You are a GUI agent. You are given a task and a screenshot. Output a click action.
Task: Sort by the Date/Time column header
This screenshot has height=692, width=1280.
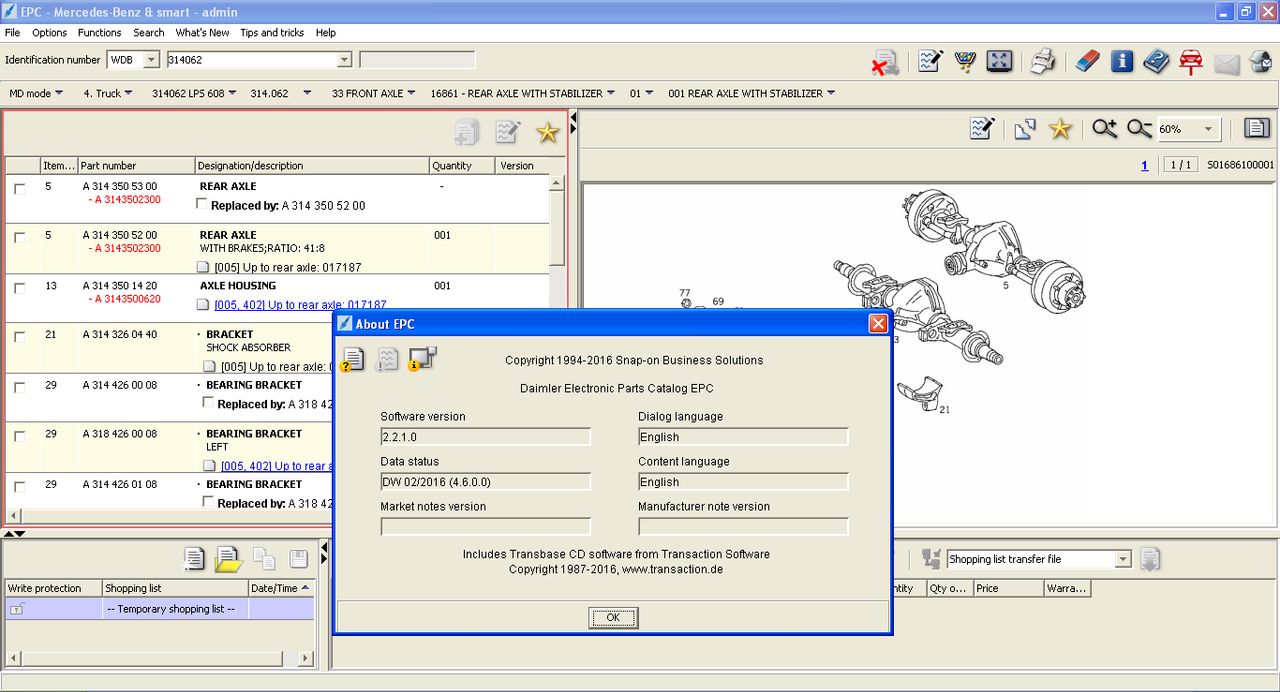tap(281, 588)
